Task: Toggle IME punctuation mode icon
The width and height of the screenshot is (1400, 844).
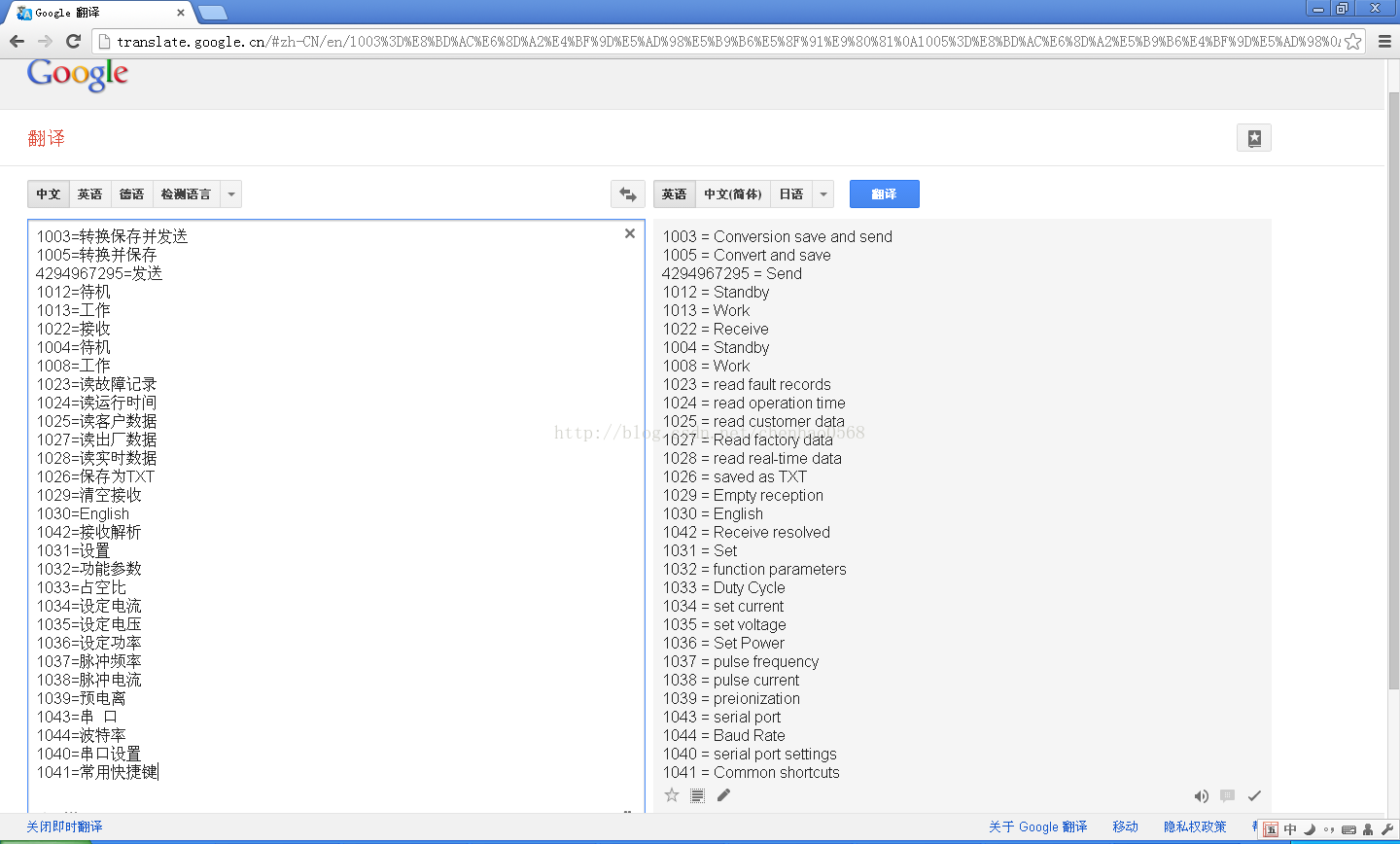Action: point(1329,829)
